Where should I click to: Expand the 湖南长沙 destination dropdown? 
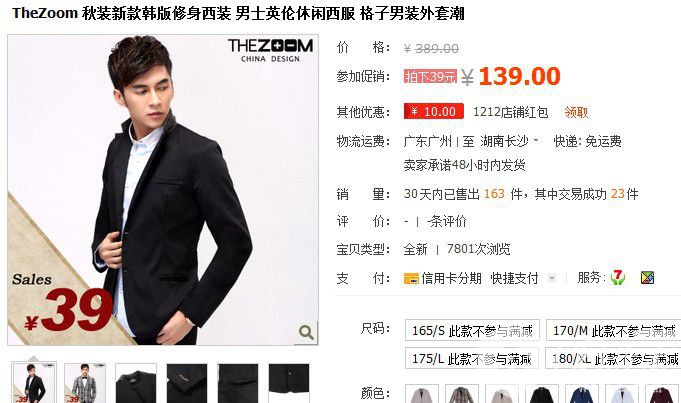536,141
